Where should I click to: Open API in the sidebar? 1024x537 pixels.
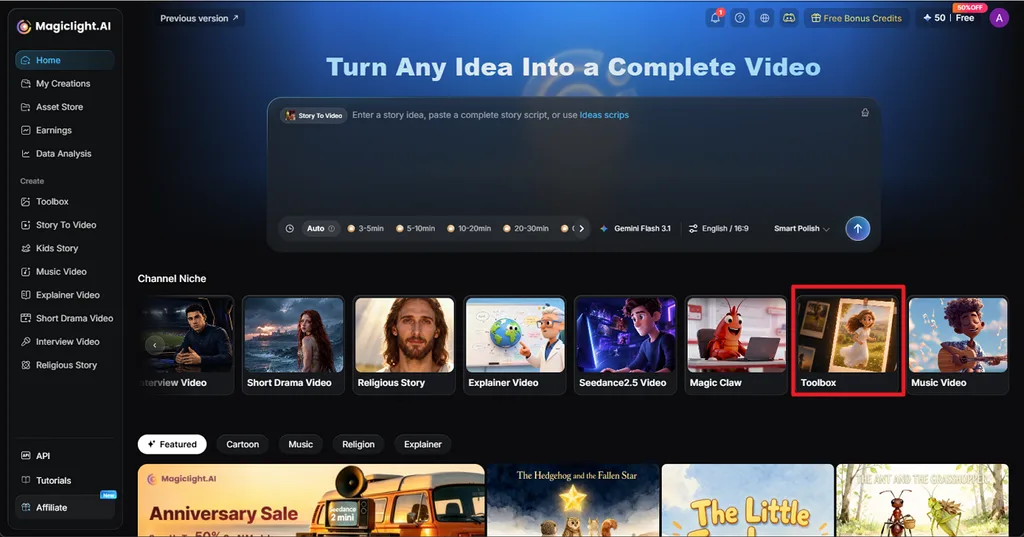[65, 456]
